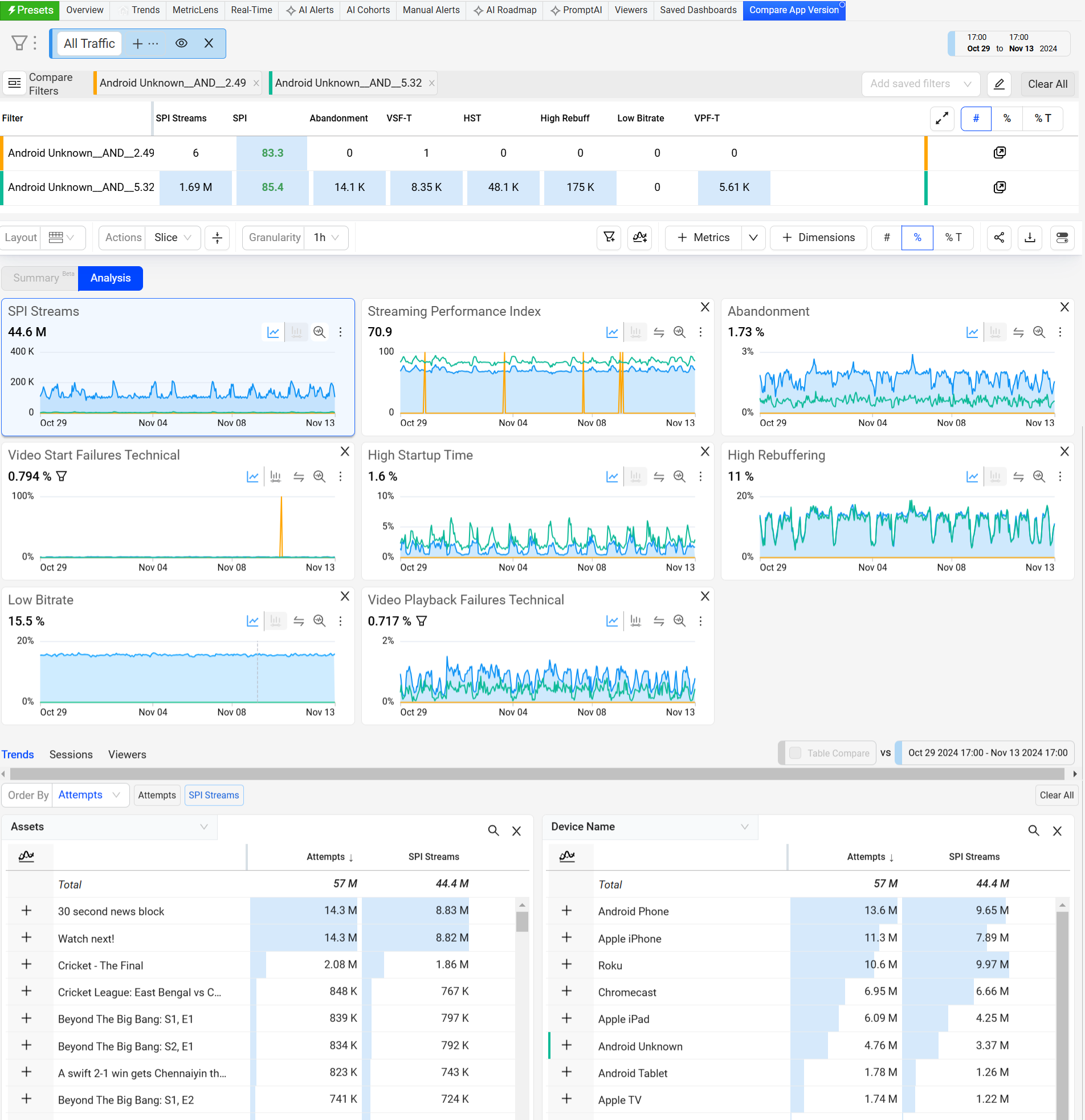Screen dimensions: 1085x1120
Task: Click the download icon in toolbar
Action: coord(1030,238)
